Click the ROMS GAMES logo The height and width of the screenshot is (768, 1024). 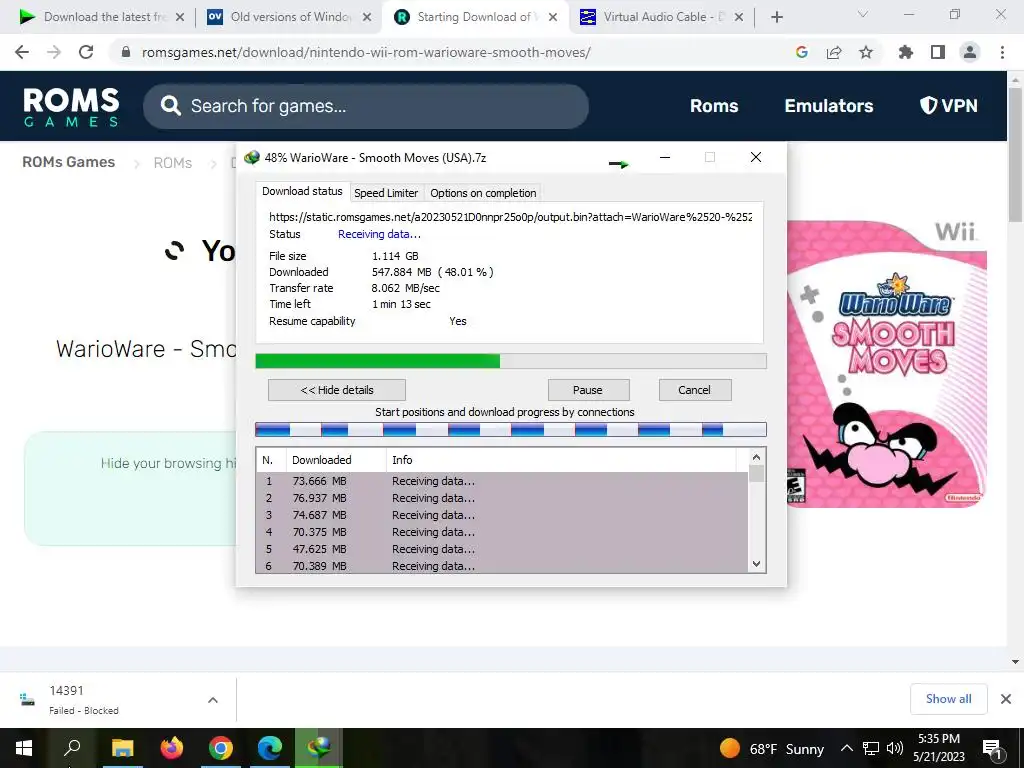click(71, 106)
